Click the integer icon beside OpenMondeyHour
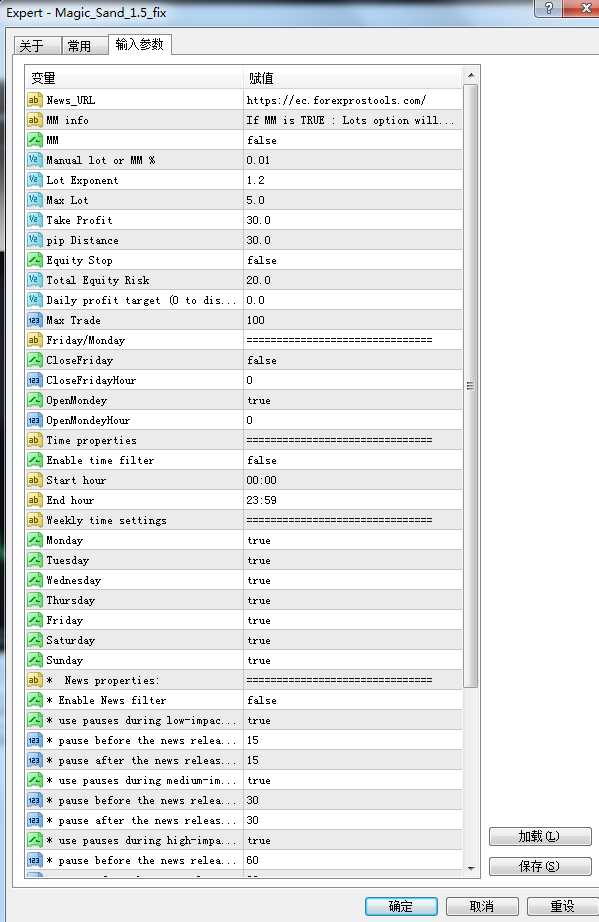The width and height of the screenshot is (599, 922). [35, 420]
